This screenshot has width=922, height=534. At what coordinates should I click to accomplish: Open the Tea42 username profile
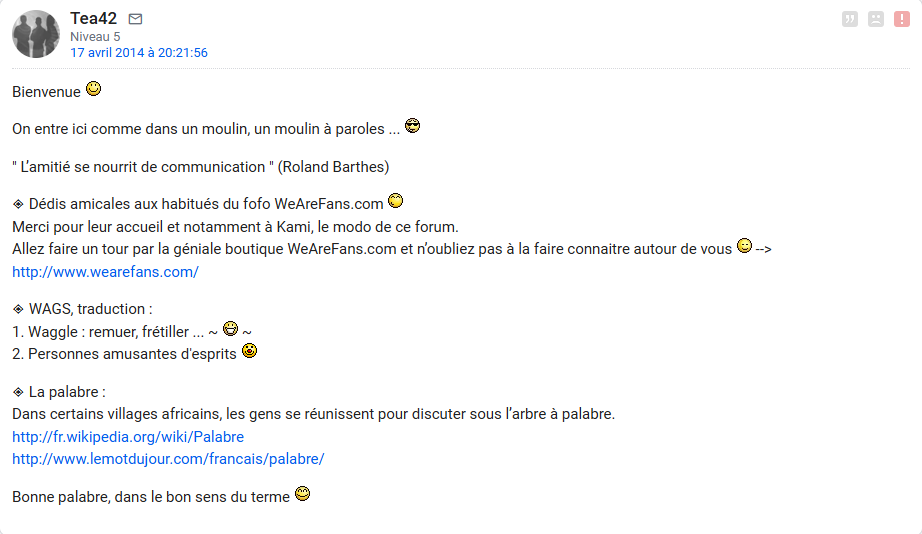click(x=93, y=18)
